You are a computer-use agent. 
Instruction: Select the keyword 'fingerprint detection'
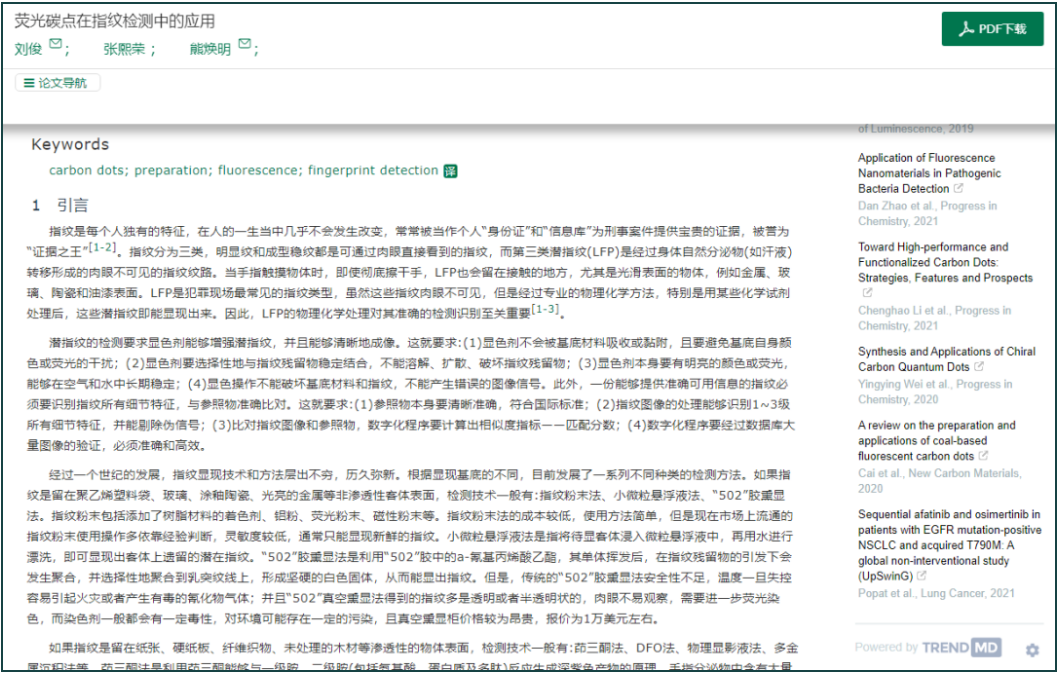coord(373,171)
